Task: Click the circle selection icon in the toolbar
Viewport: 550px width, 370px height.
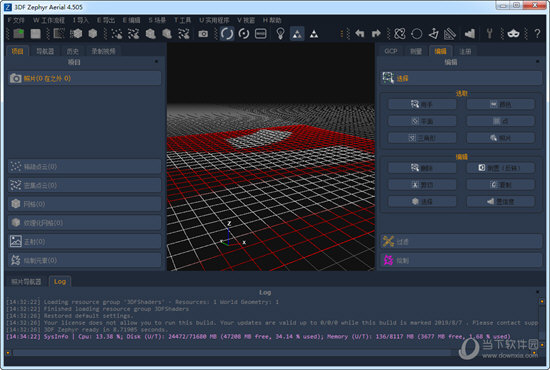Action: pyautogui.click(x=417, y=34)
